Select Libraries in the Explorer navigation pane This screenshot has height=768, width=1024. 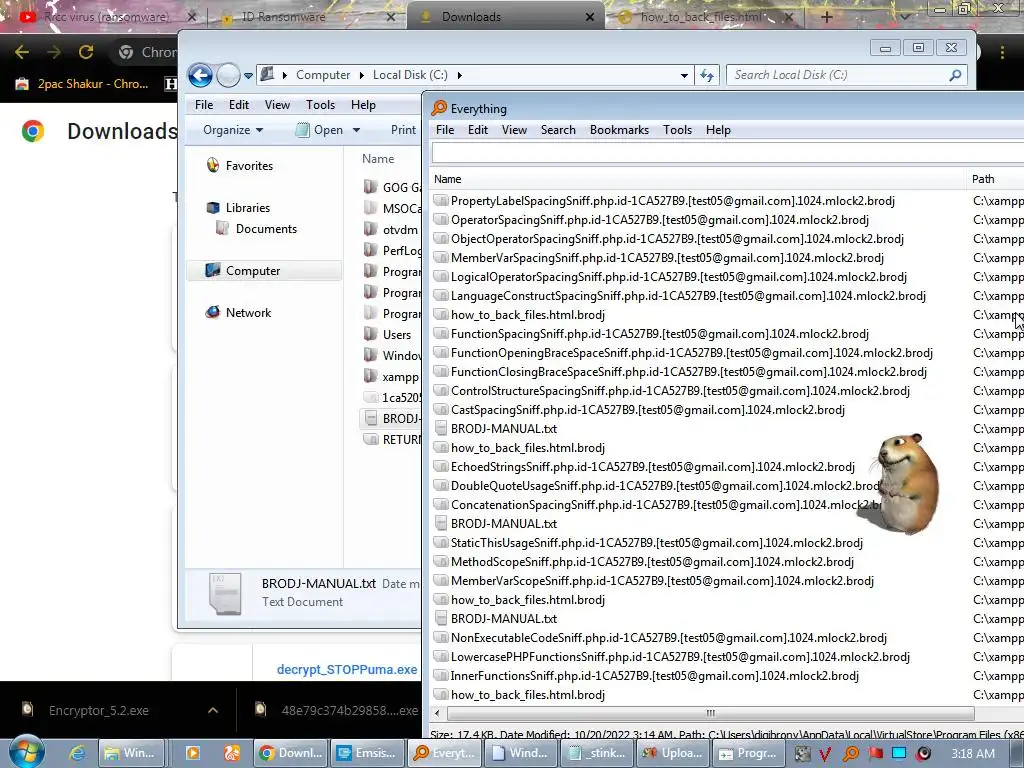point(248,208)
